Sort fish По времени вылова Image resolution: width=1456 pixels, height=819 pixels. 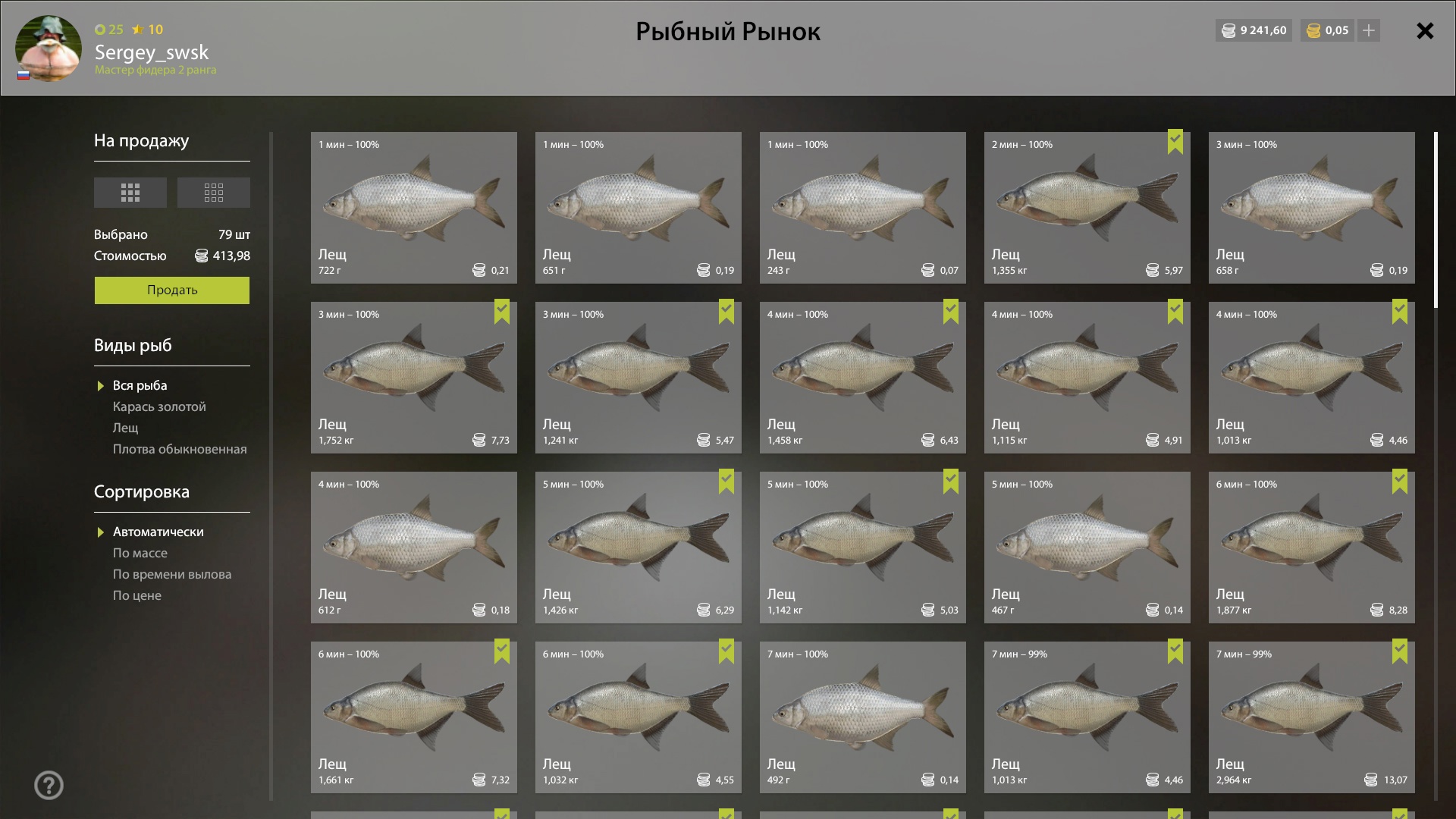coord(172,574)
